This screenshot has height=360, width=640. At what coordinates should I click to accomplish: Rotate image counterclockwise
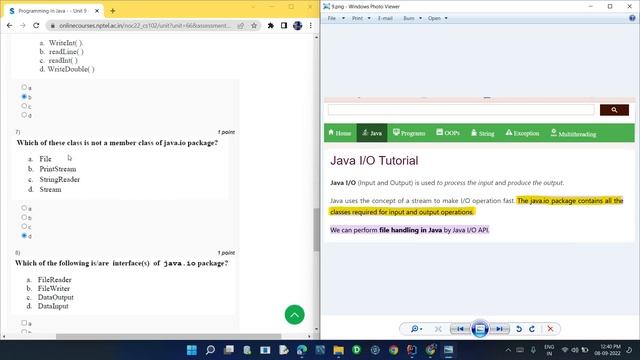[519, 329]
